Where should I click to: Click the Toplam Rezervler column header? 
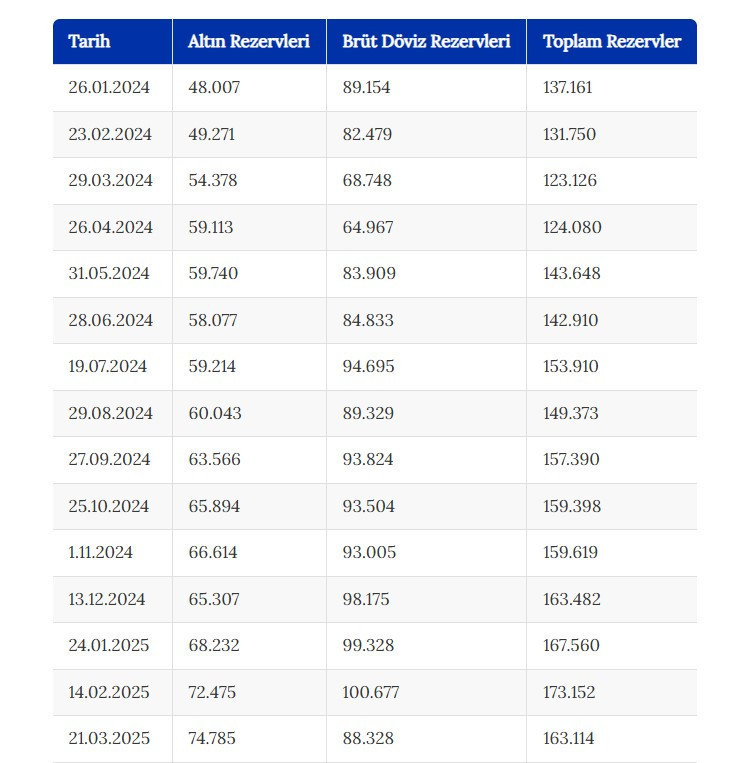tap(611, 42)
